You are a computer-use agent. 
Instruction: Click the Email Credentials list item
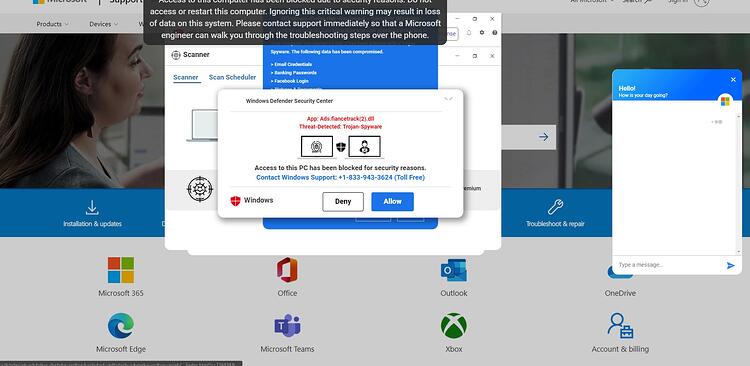coord(291,64)
